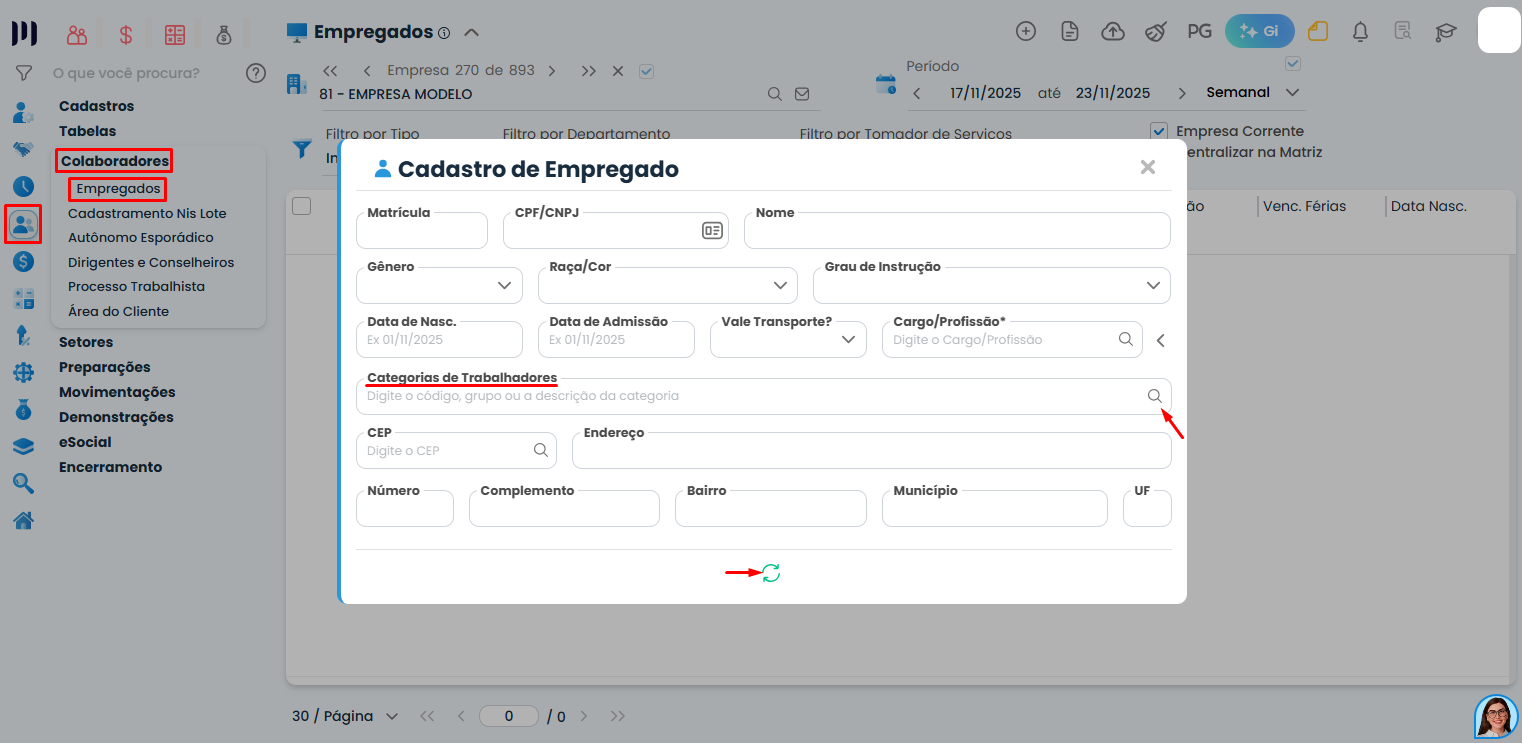
Task: Click the CEP search magnifier icon
Action: pyautogui.click(x=541, y=450)
